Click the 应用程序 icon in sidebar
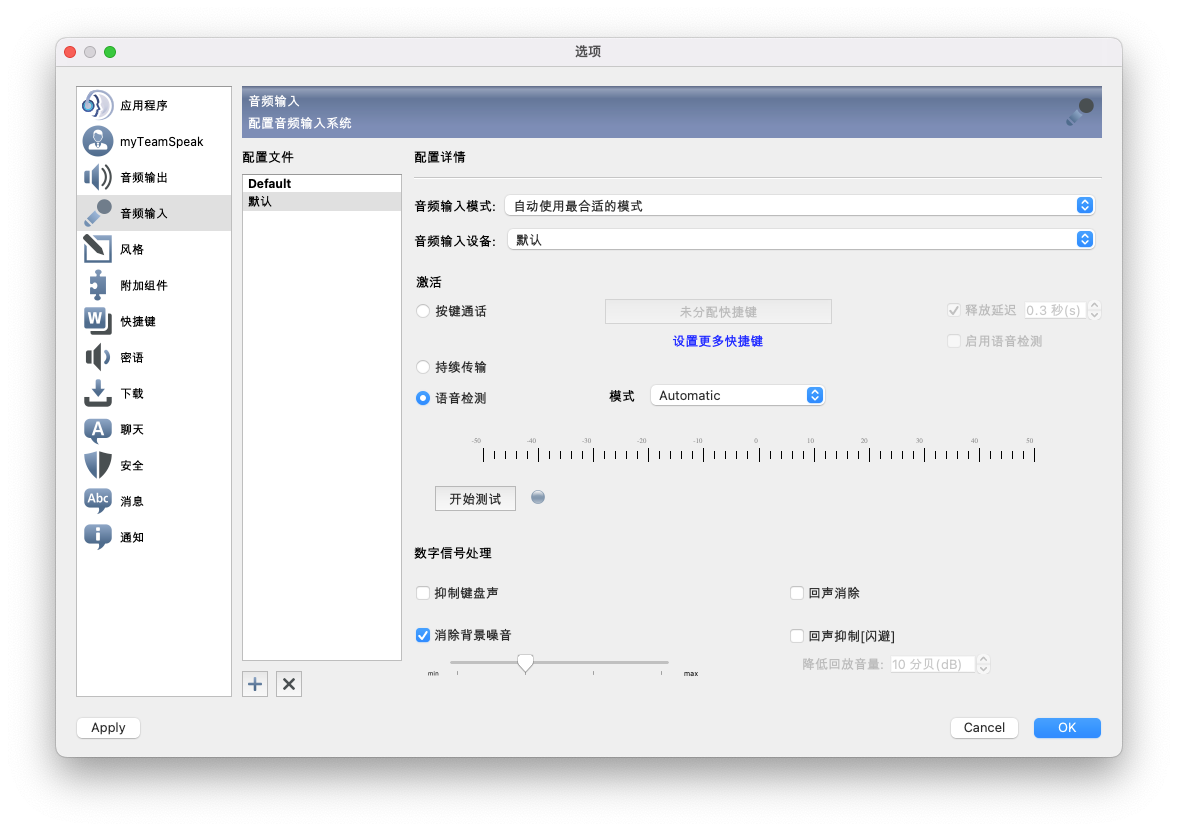The width and height of the screenshot is (1178, 831). point(97,105)
